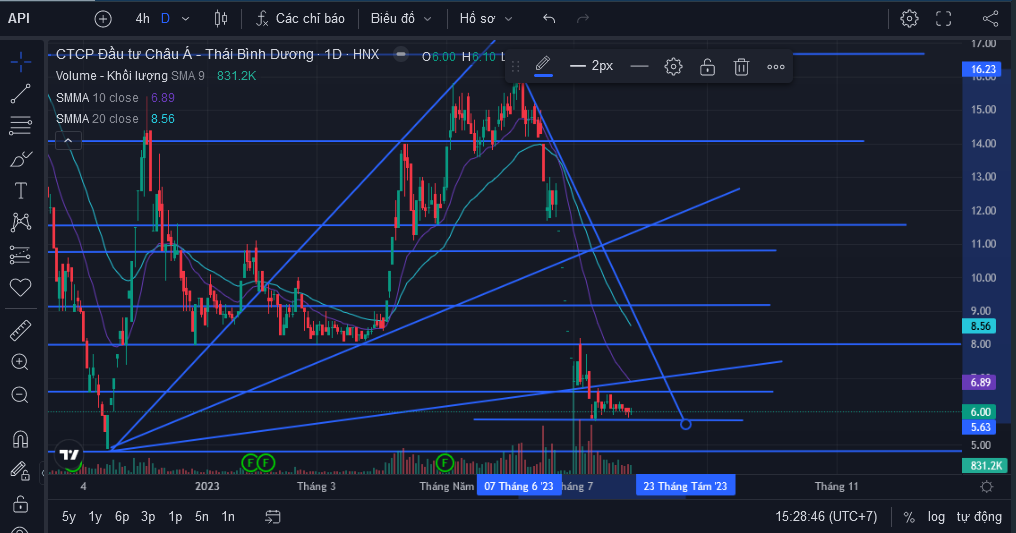Open the Hồ sơ dropdown
The width and height of the screenshot is (1016, 533).
(x=486, y=19)
